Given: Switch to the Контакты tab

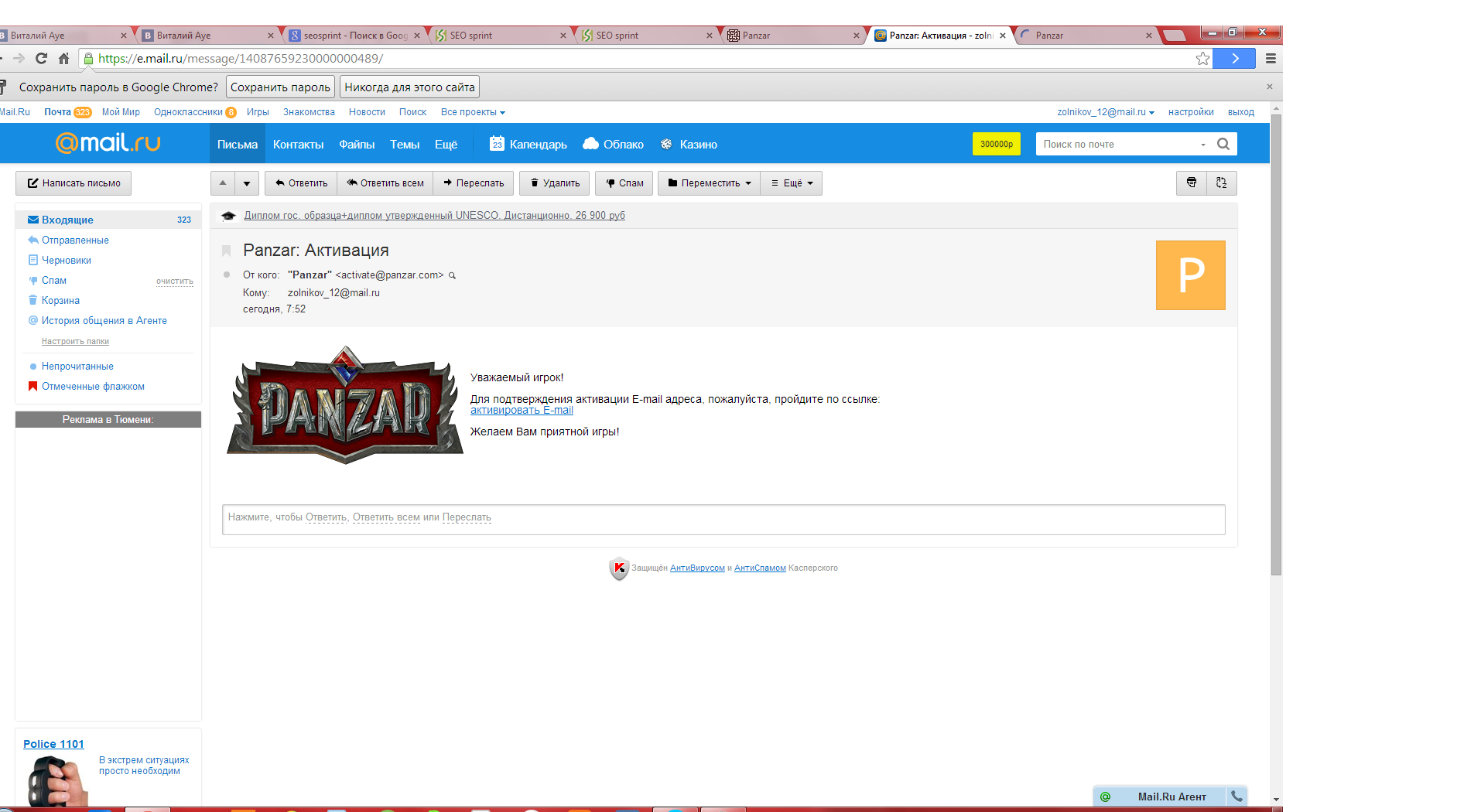Looking at the screenshot, I should pyautogui.click(x=298, y=144).
